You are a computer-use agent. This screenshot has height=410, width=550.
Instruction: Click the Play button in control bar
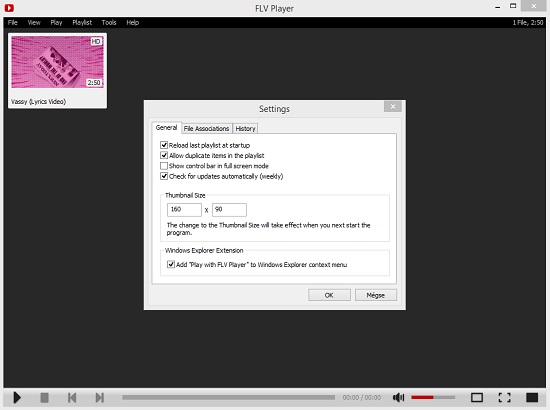click(x=17, y=398)
